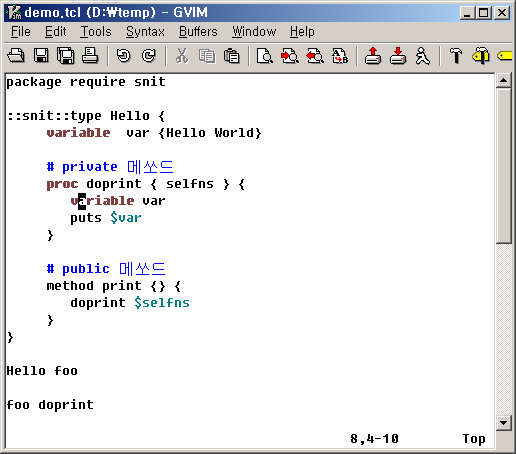This screenshot has height=454, width=516.
Task: Close the GVIM window
Action: [x=502, y=13]
